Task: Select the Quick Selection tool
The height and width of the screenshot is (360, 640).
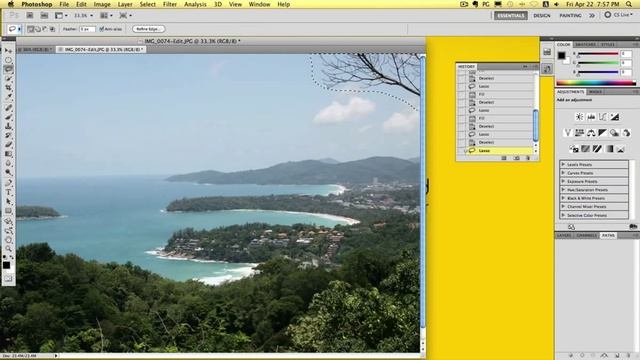Action: point(8,78)
